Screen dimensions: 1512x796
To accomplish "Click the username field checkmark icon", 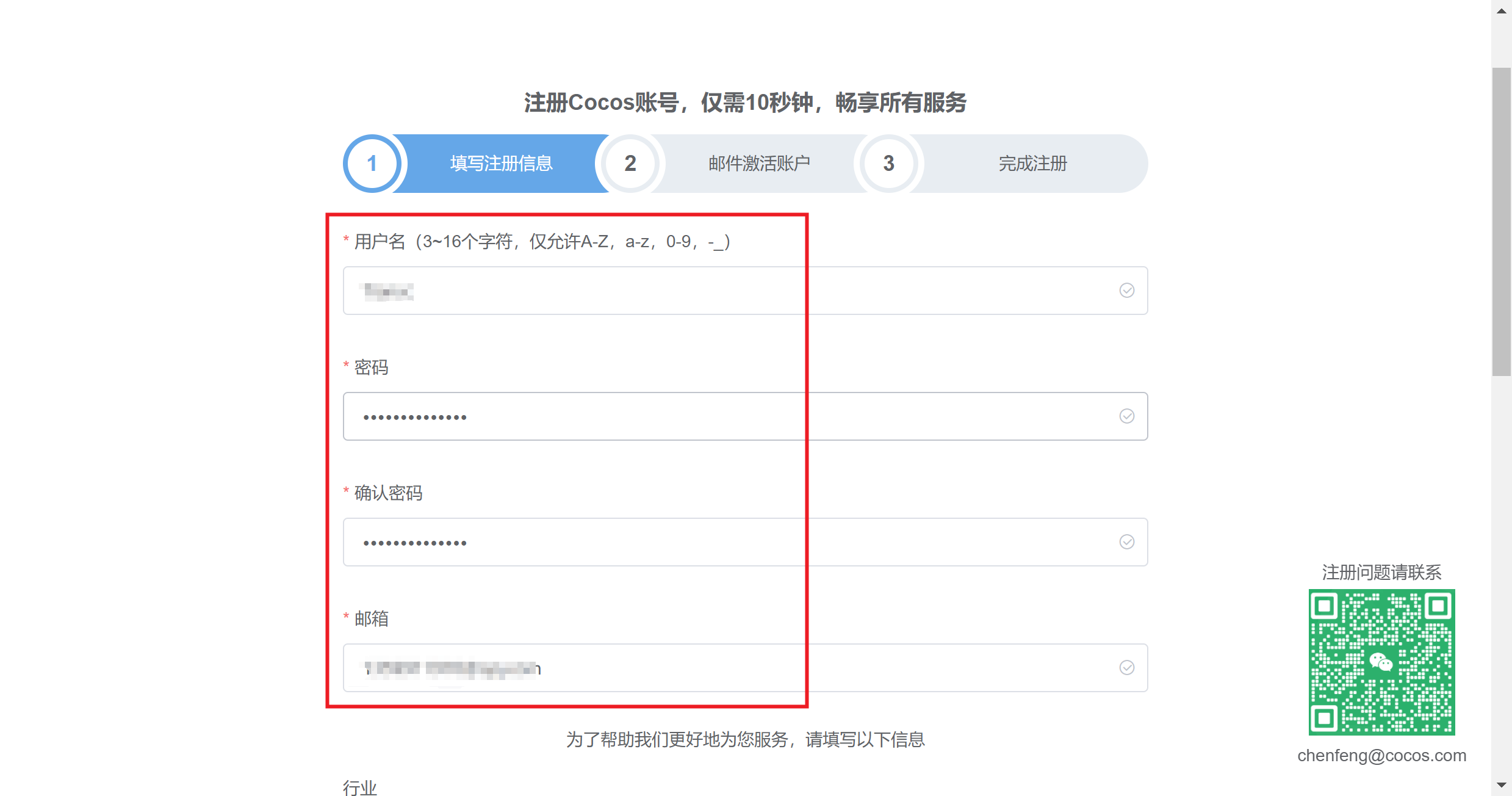I will 1126,291.
